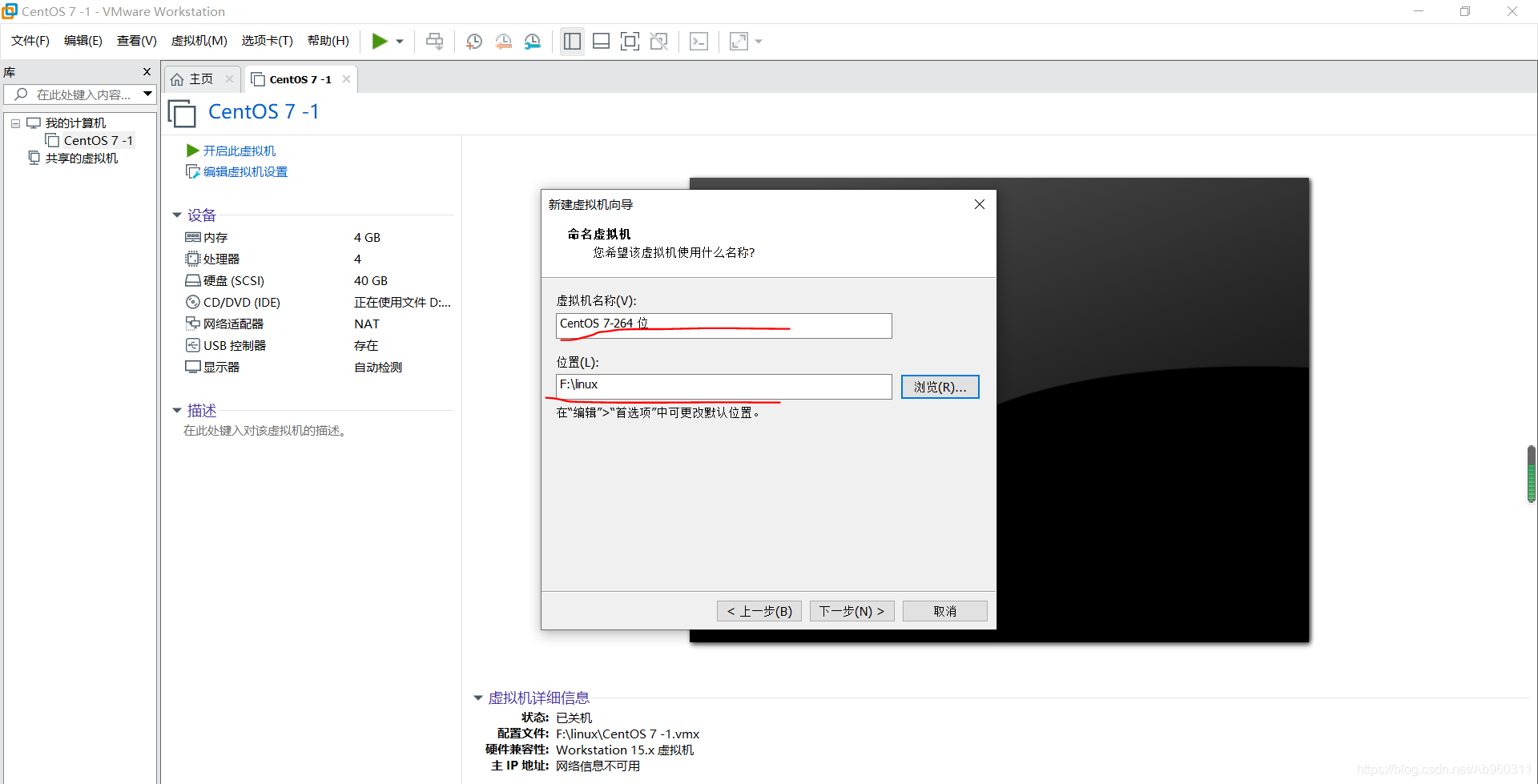Select the 硬盘 (SCSI) device row
The image size is (1538, 784).
coord(318,280)
